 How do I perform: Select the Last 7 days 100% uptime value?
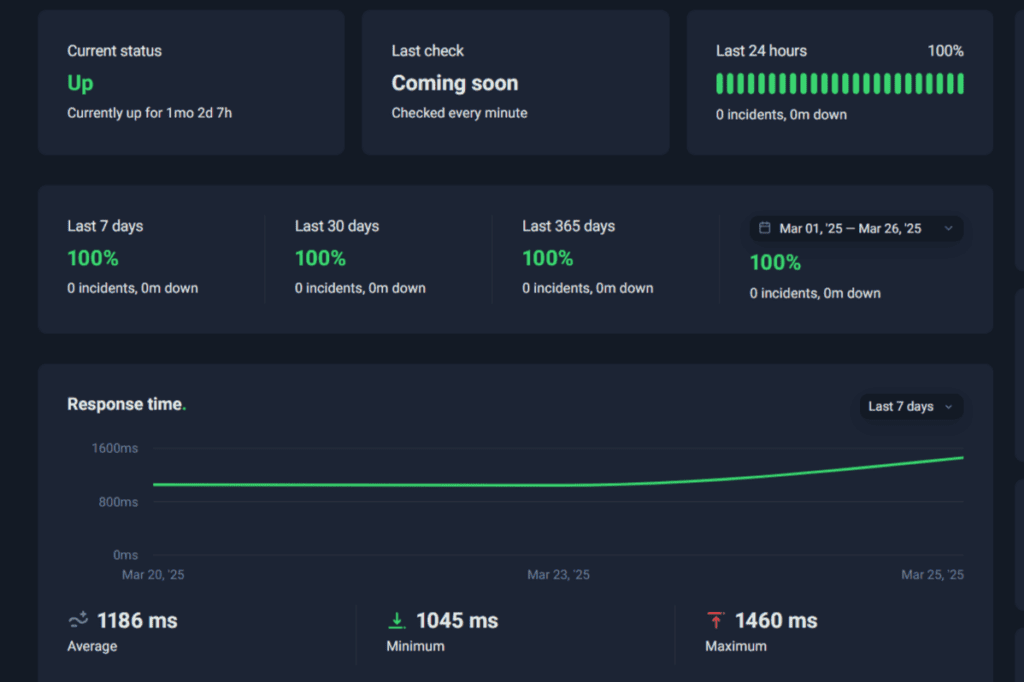click(93, 258)
